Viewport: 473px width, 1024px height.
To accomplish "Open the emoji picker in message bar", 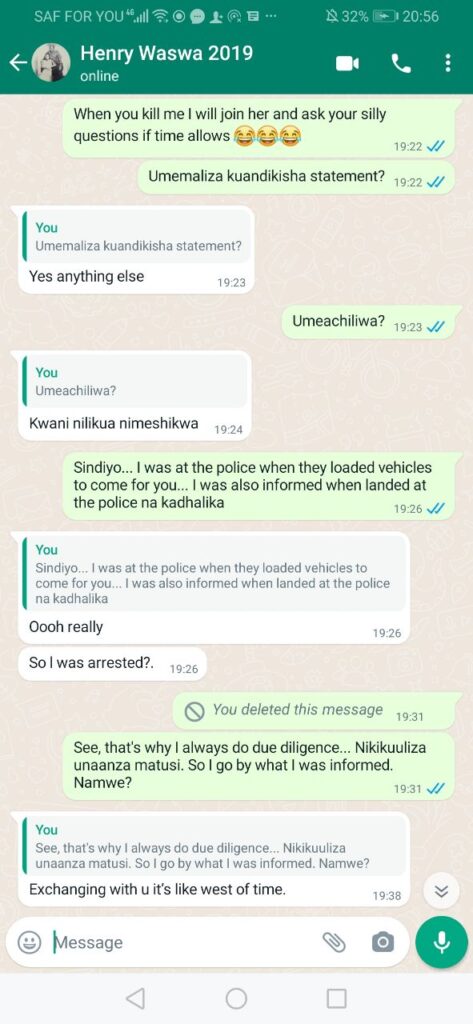I will [29, 942].
